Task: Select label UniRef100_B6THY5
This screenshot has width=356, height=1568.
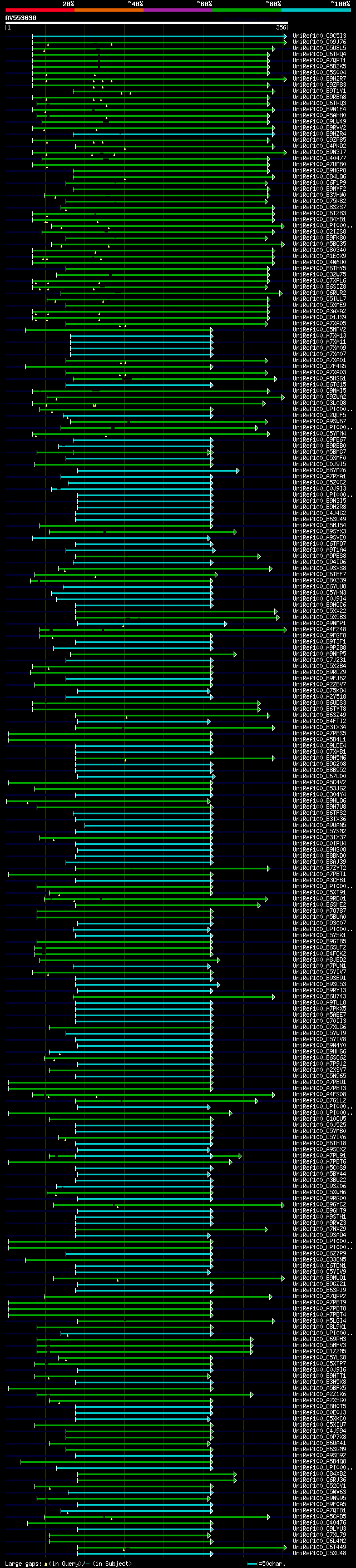Action: [x=319, y=269]
